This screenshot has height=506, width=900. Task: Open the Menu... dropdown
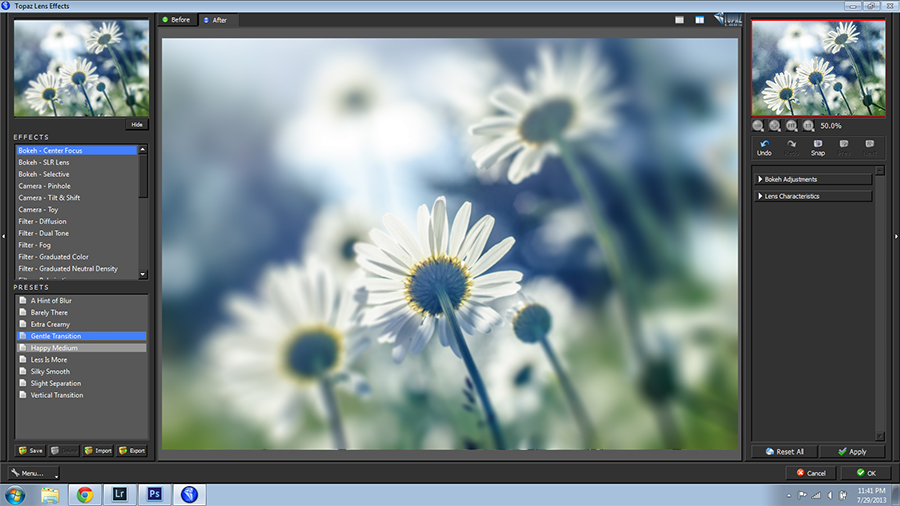[x=28, y=472]
